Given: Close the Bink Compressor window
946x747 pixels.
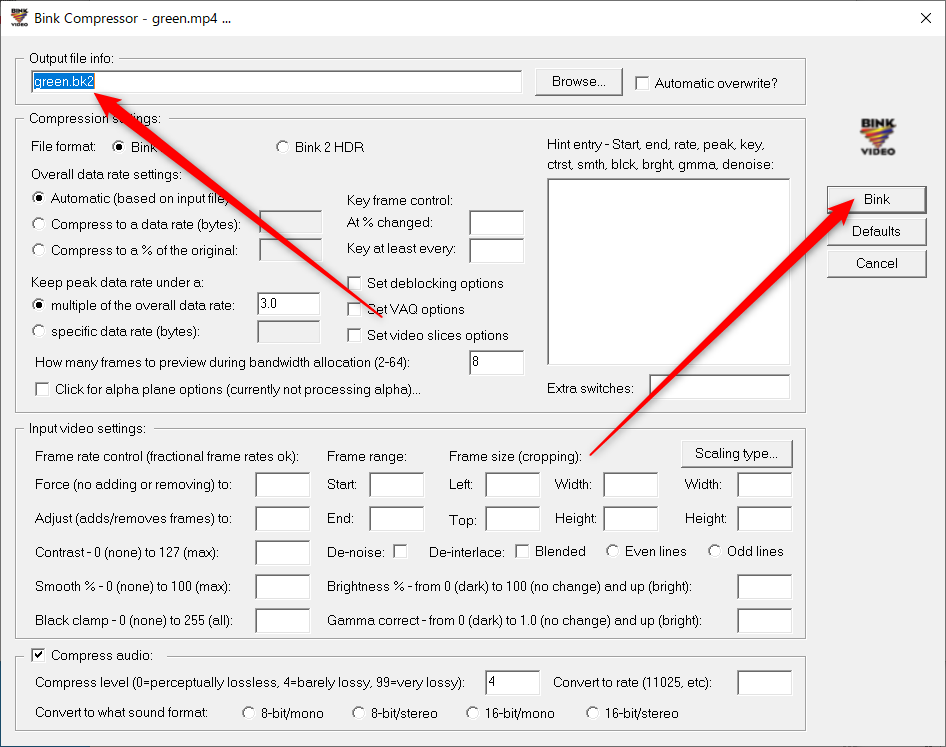Looking at the screenshot, I should [925, 18].
